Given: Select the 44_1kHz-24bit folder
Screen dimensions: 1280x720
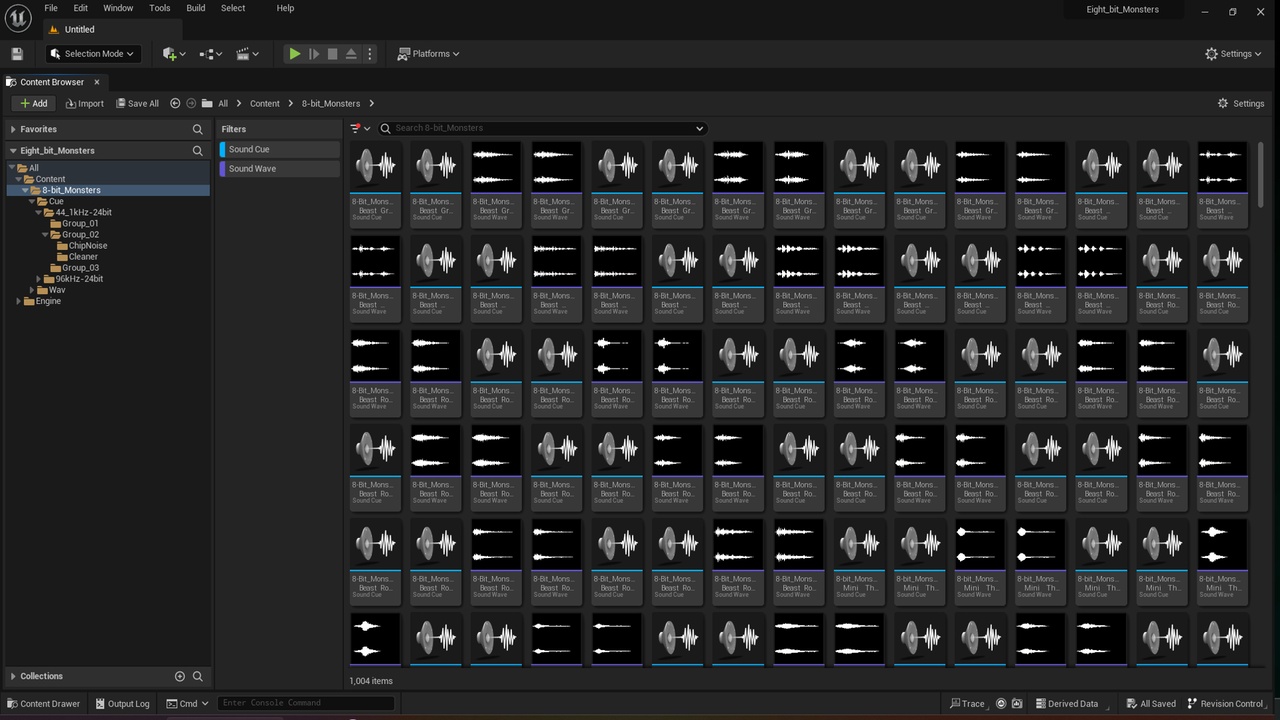Looking at the screenshot, I should tap(83, 212).
